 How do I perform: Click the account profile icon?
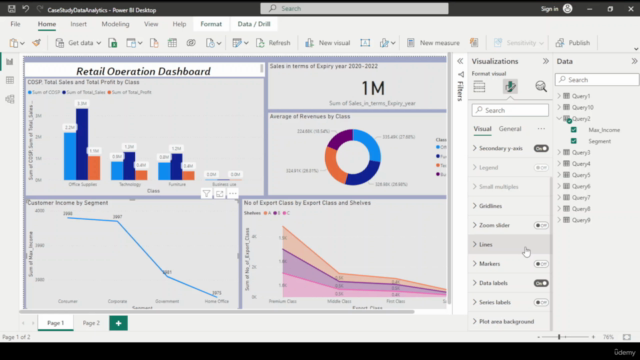click(x=567, y=9)
